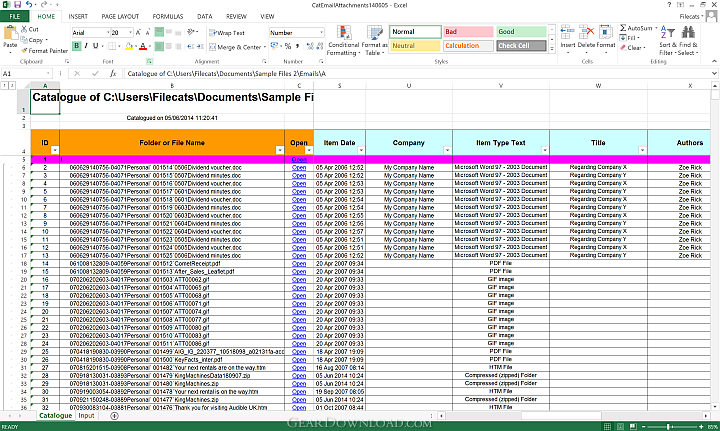Apply the Calculation cell style
Viewport: 720px width, 431px height.
pos(468,45)
